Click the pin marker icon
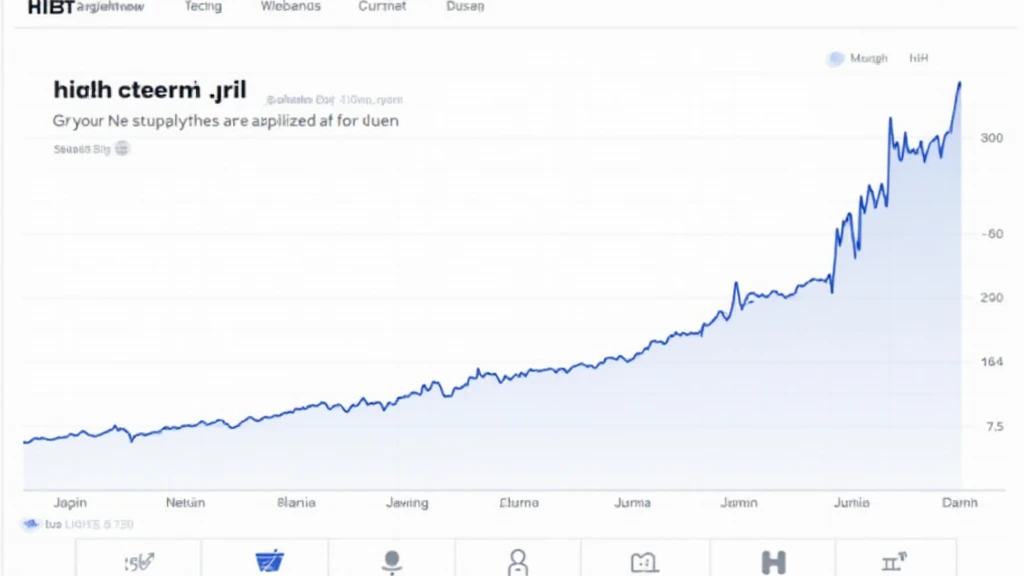Viewport: 1024px width, 576px height. (x=392, y=562)
